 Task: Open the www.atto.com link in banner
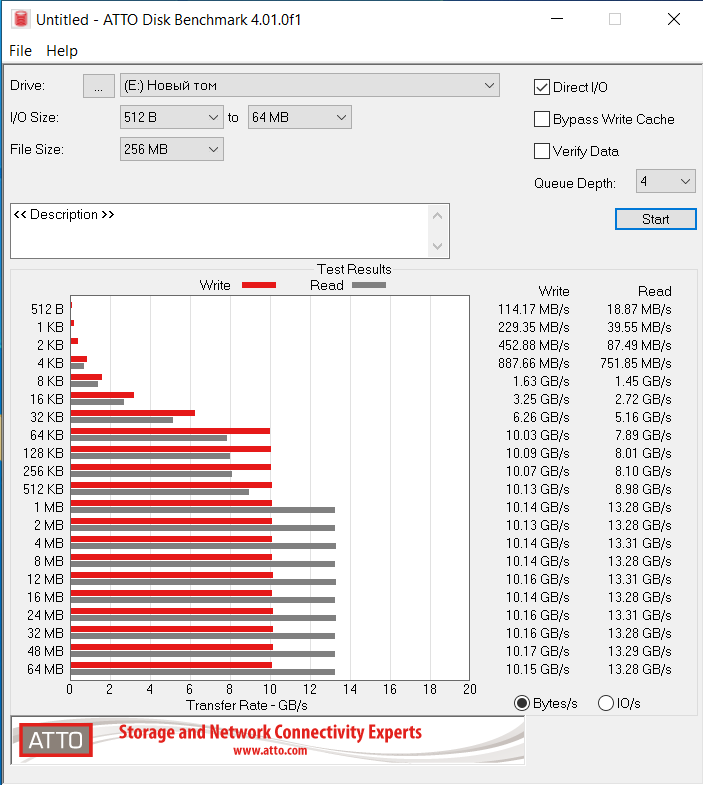pyautogui.click(x=270, y=750)
